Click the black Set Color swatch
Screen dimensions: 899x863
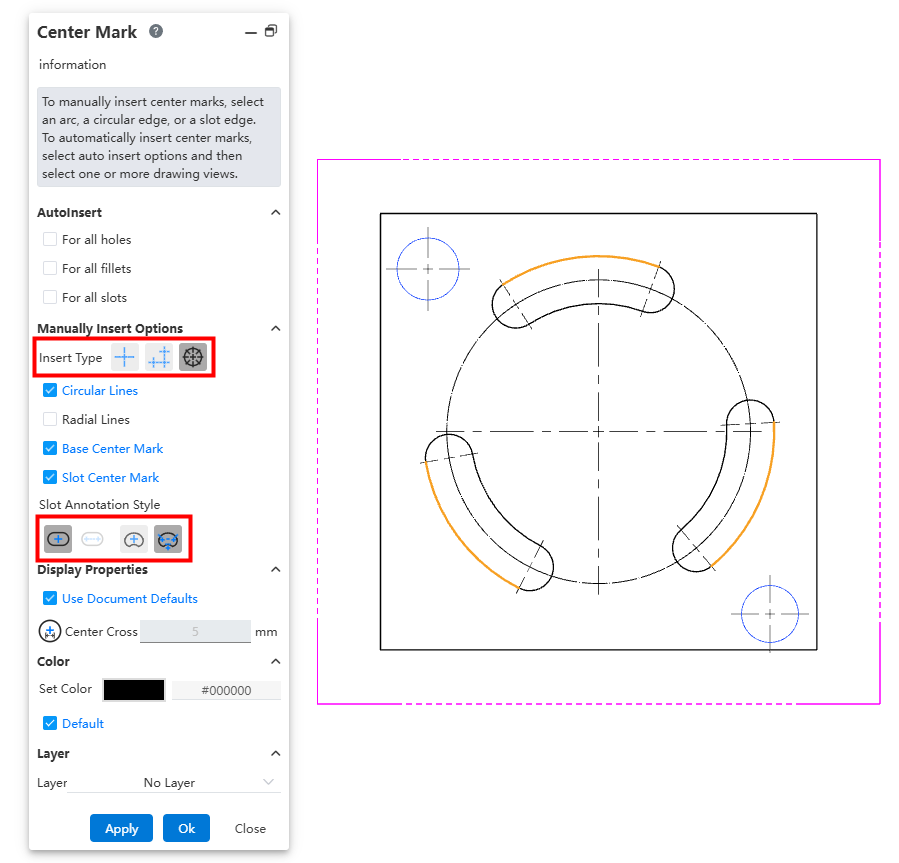(x=134, y=690)
